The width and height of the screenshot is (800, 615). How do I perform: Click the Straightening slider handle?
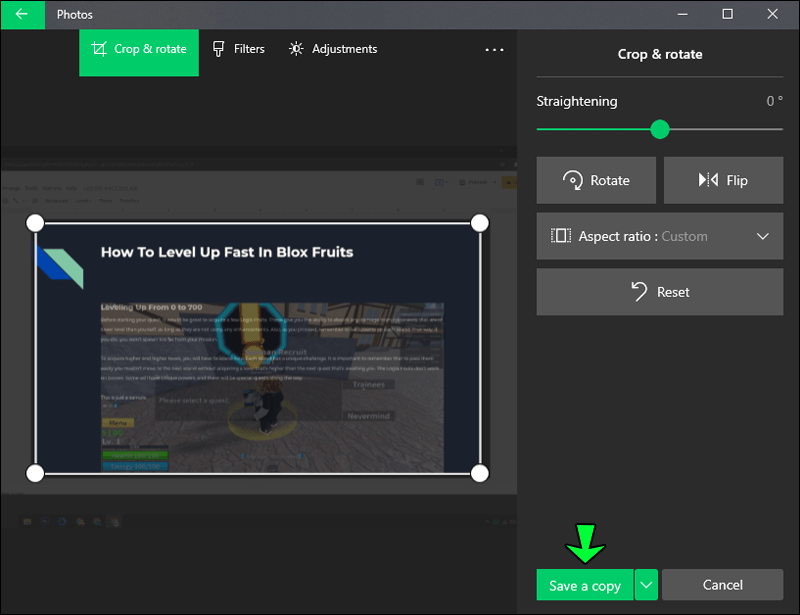click(660, 129)
